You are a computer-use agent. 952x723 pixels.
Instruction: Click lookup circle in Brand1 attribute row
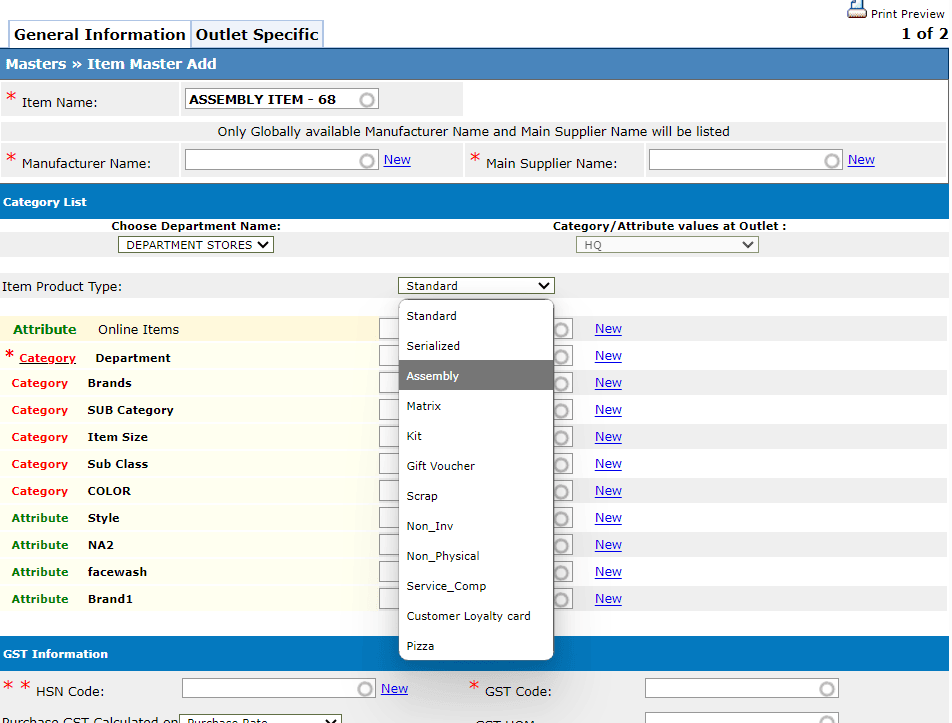tap(562, 599)
